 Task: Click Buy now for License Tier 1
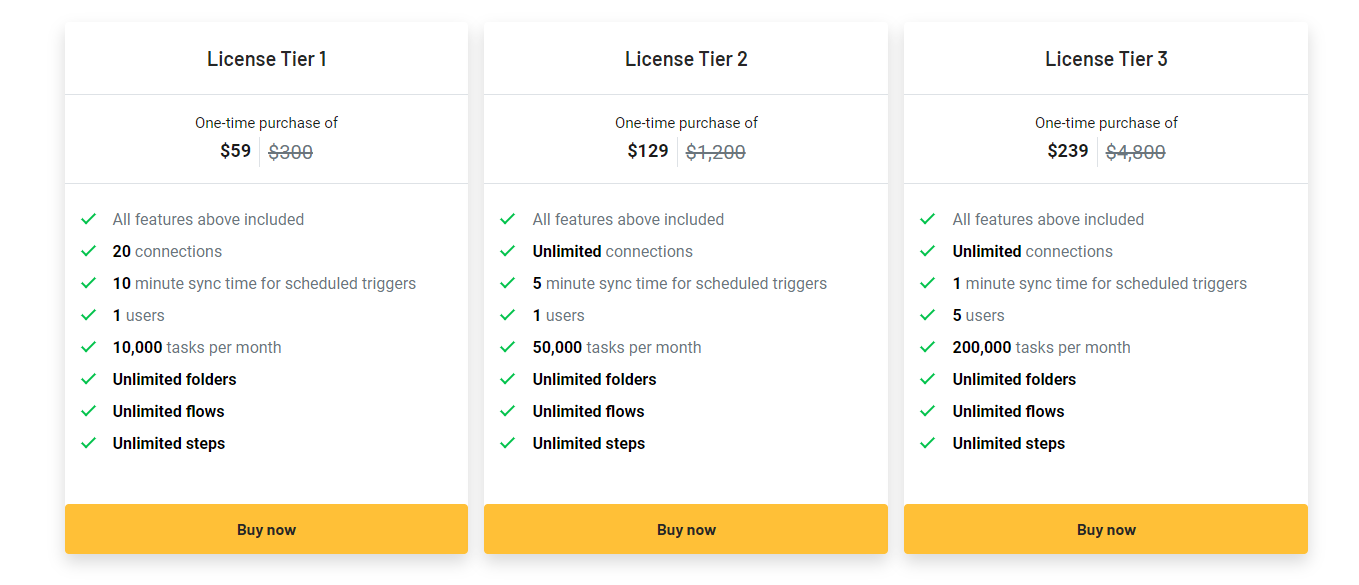[x=266, y=529]
